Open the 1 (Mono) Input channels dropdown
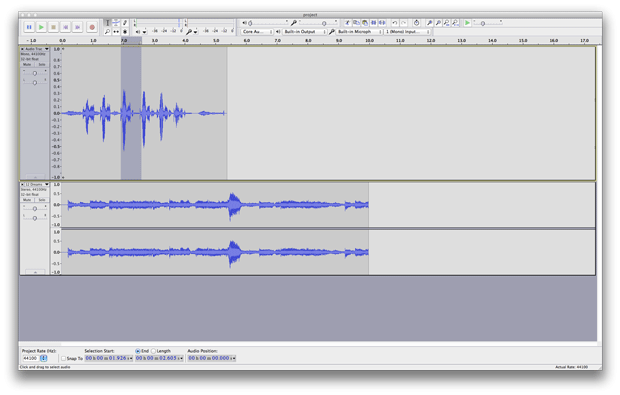The width and height of the screenshot is (620, 395). [407, 32]
